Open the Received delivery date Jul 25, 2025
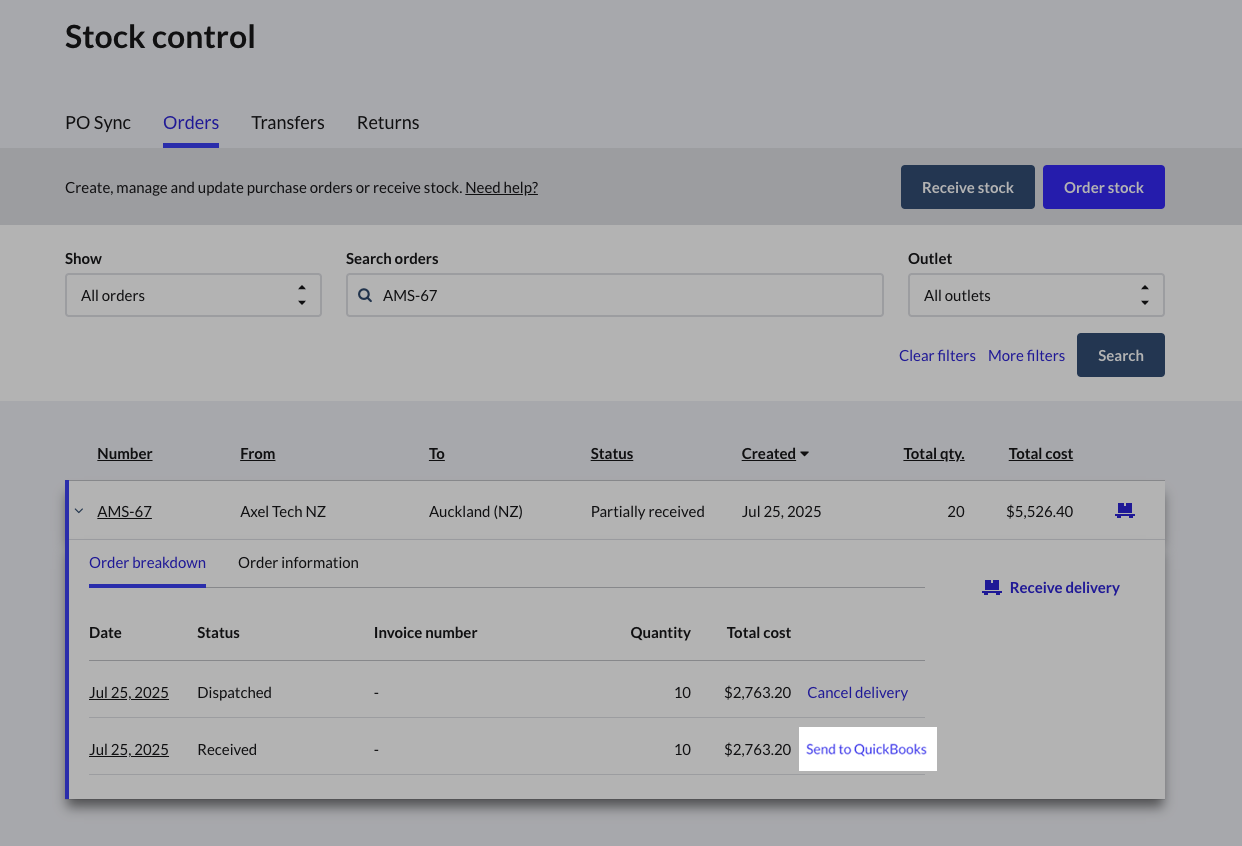1242x846 pixels. tap(129, 749)
